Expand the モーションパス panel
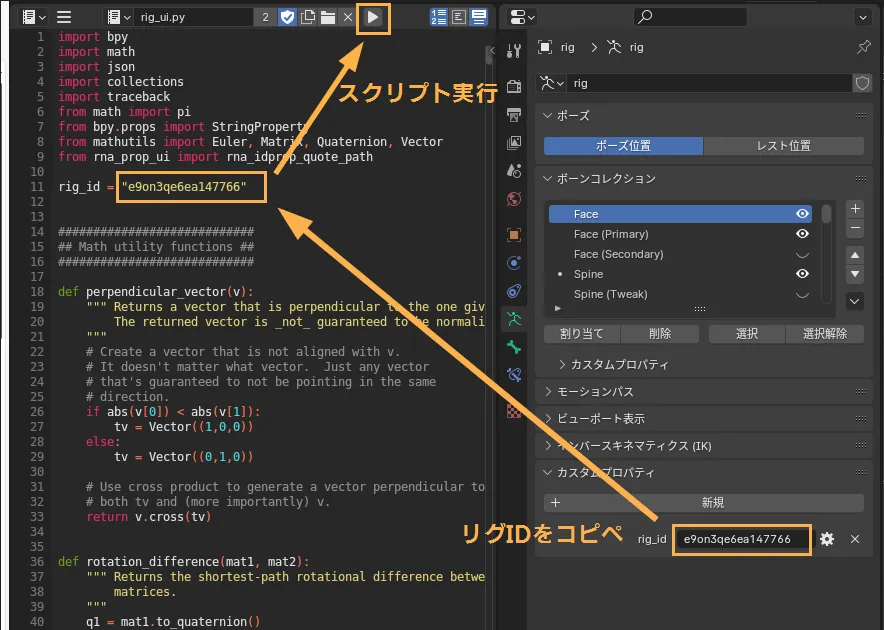The width and height of the screenshot is (884, 630). 595,392
